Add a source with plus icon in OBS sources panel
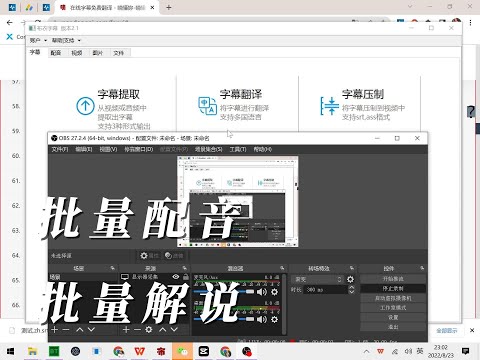 pos(126,329)
